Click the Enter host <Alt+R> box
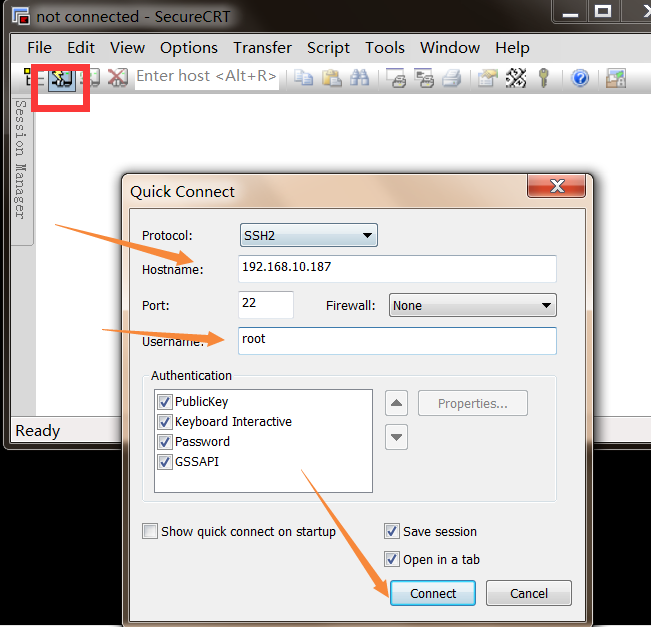 coord(207,77)
